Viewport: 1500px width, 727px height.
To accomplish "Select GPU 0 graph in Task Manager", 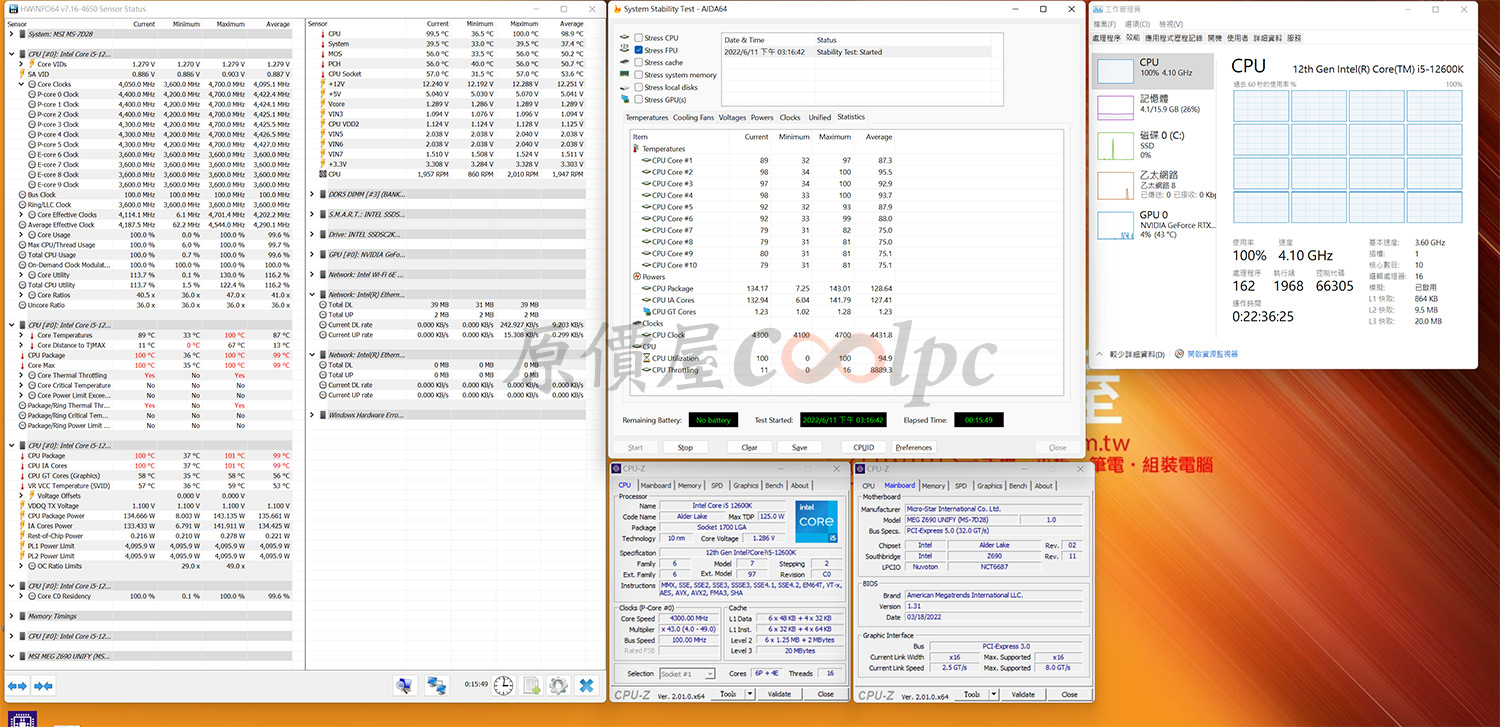I will [1116, 224].
